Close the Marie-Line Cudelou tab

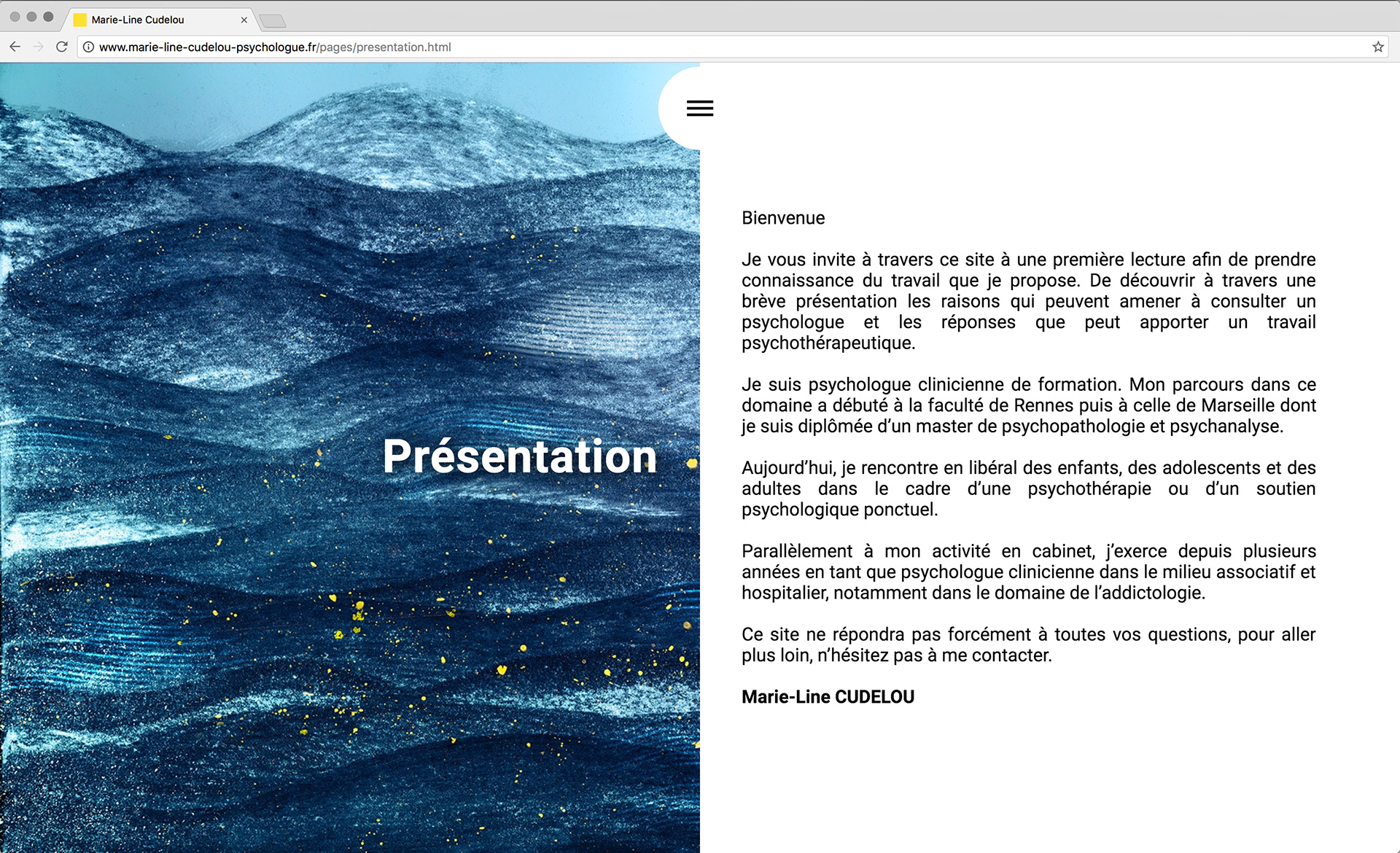244,20
